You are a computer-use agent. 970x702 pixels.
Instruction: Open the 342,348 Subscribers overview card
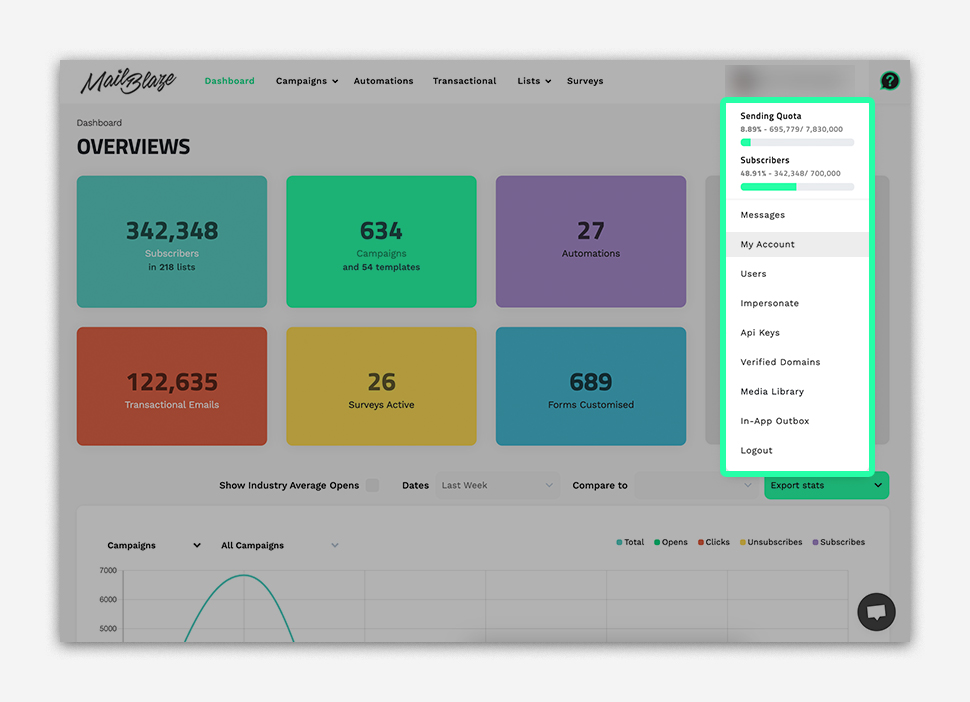pos(172,242)
